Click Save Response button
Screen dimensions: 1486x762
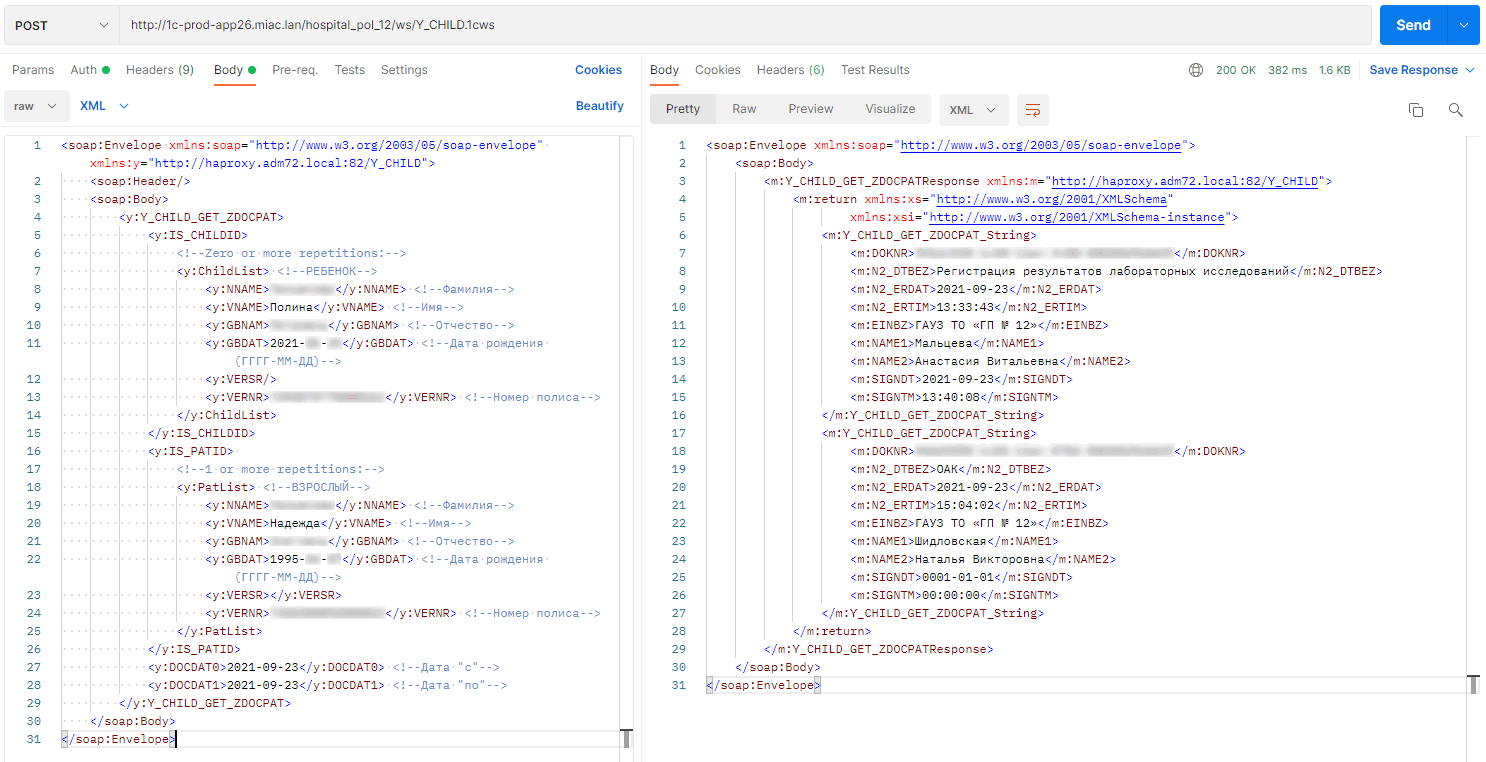[x=1422, y=70]
